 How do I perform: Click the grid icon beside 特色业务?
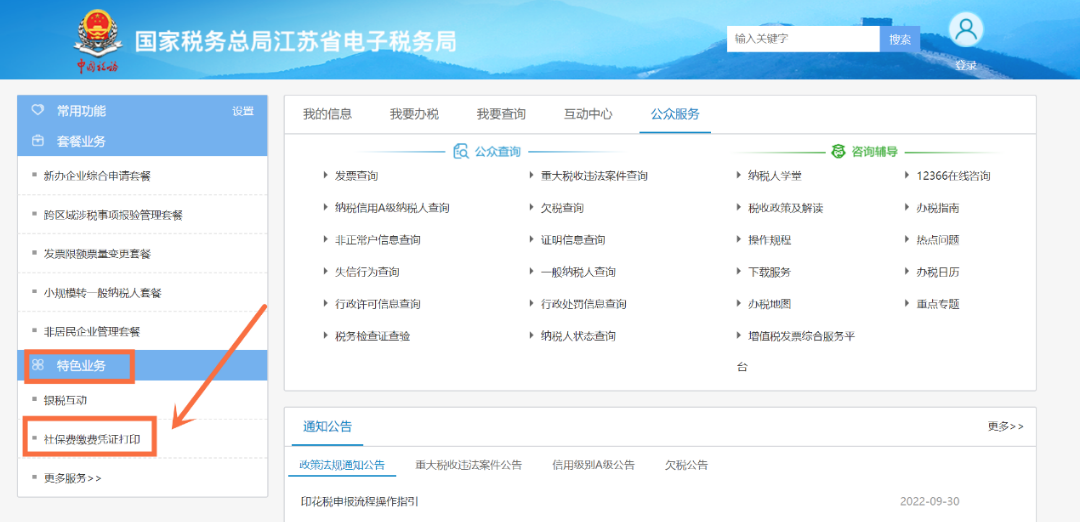pyautogui.click(x=38, y=365)
